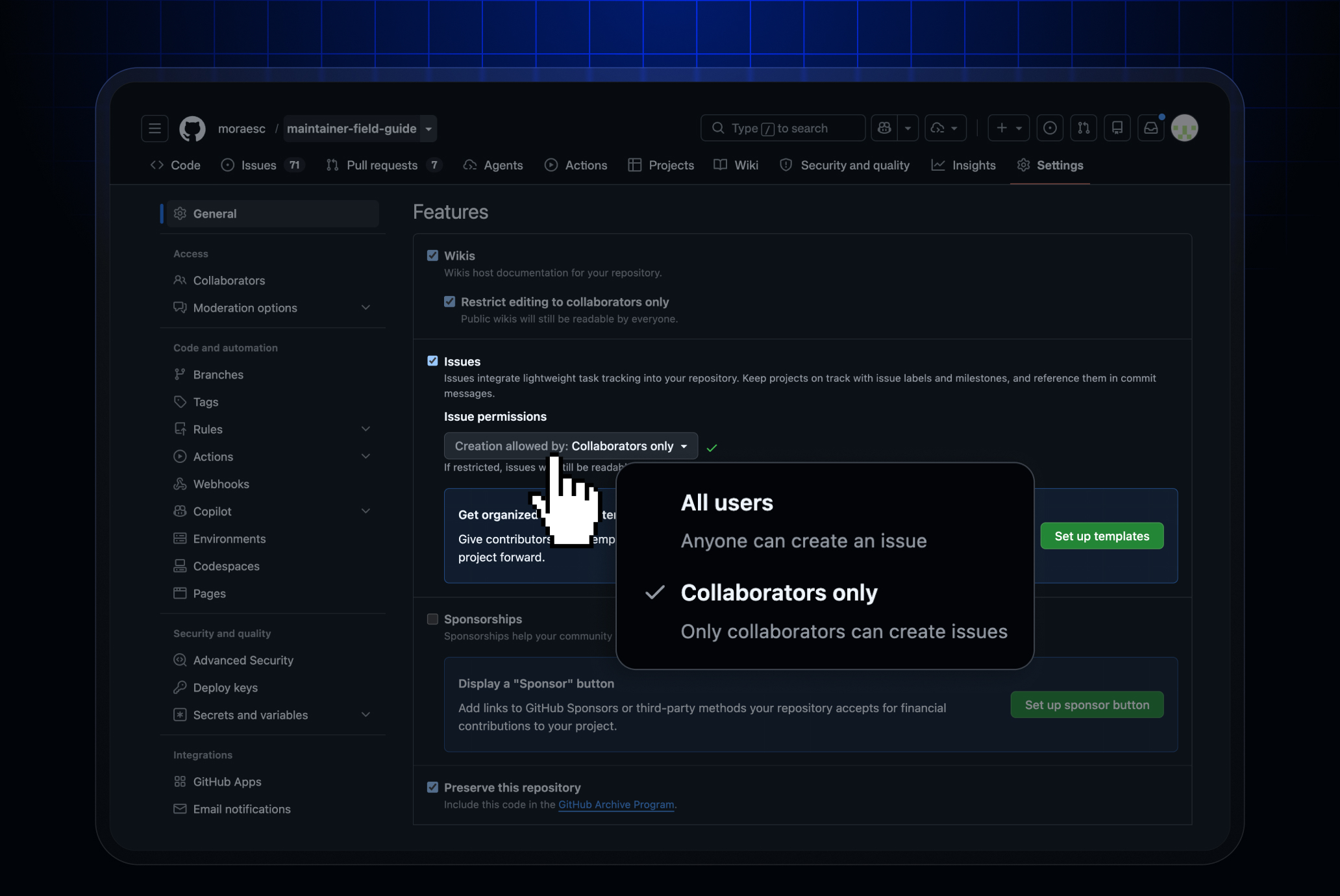Viewport: 1340px width, 896px height.
Task: Go to the Pull requests tab
Action: 384,165
